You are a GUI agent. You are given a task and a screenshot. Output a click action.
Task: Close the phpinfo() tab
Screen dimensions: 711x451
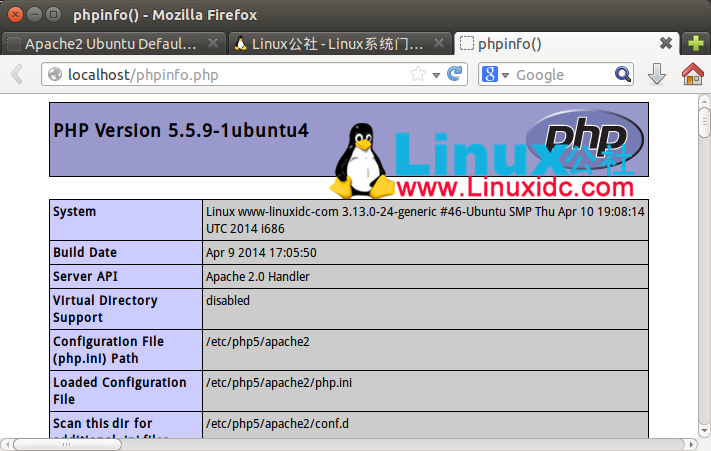coord(666,44)
